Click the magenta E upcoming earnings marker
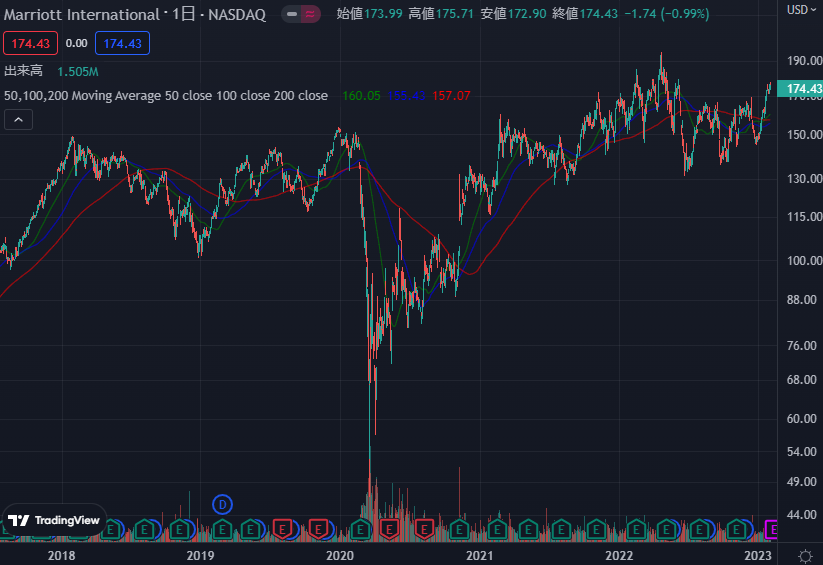The image size is (823, 565). (772, 529)
